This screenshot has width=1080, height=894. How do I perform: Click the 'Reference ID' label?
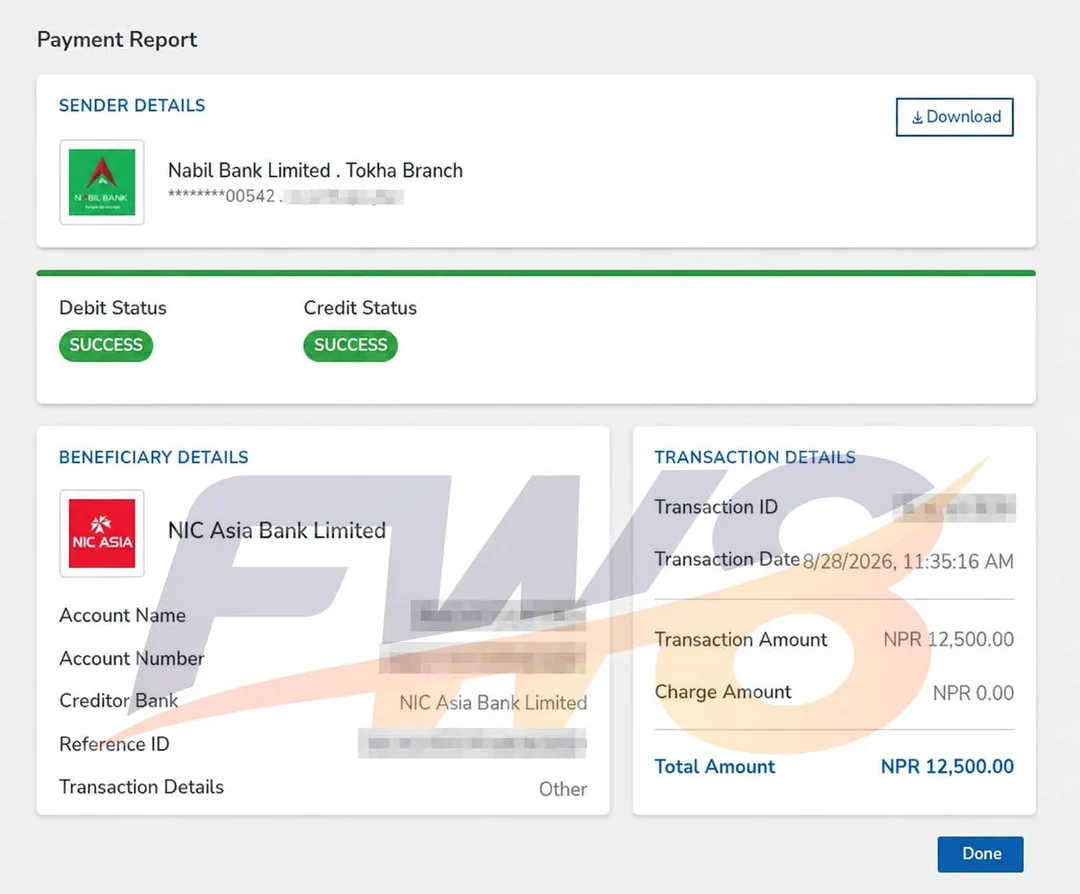(x=114, y=744)
